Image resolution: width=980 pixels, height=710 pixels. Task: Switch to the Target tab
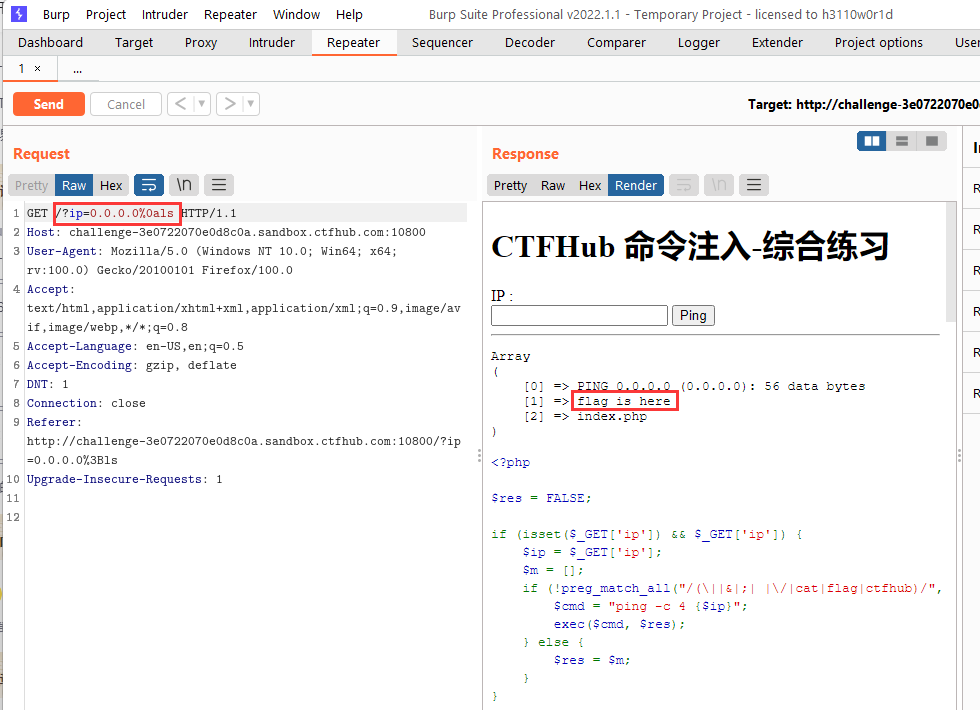(134, 42)
